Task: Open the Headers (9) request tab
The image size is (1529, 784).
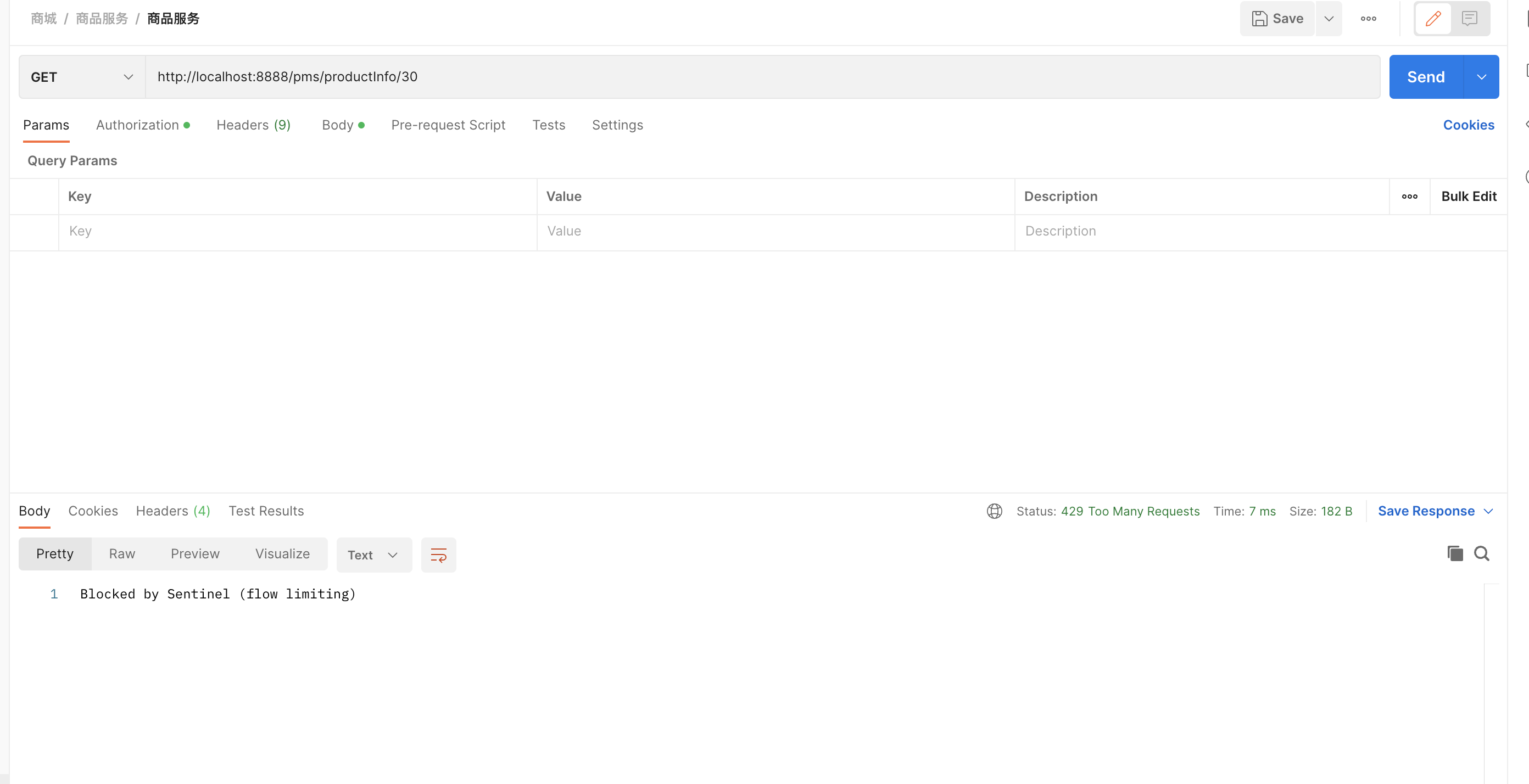Action: [253, 125]
